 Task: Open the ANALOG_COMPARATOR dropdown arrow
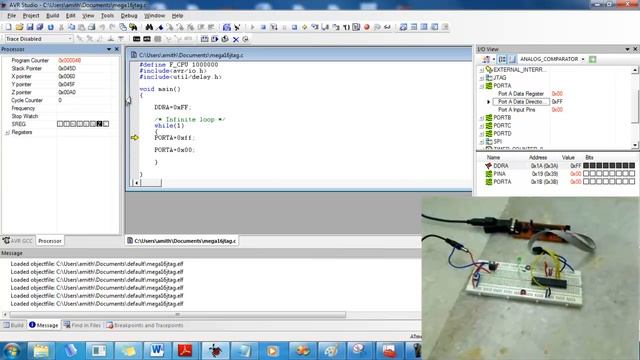click(583, 59)
